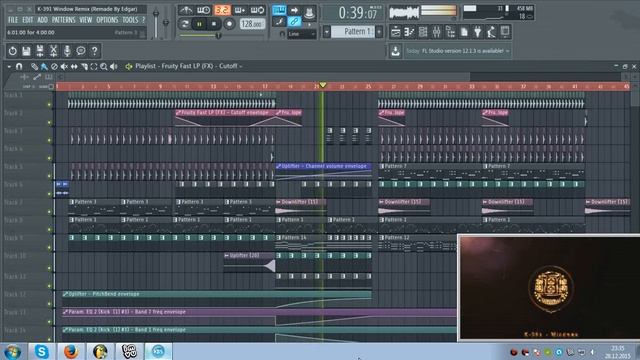Open the plugin picker plug icon

[x=478, y=32]
